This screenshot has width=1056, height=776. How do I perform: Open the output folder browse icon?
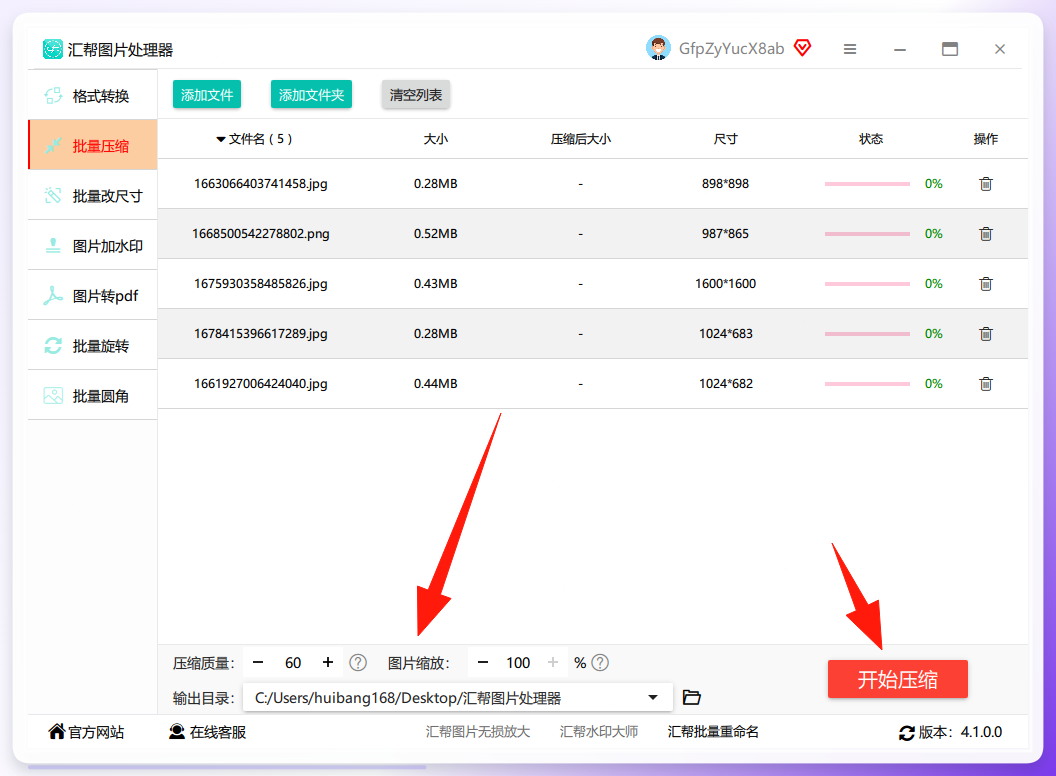[x=692, y=697]
